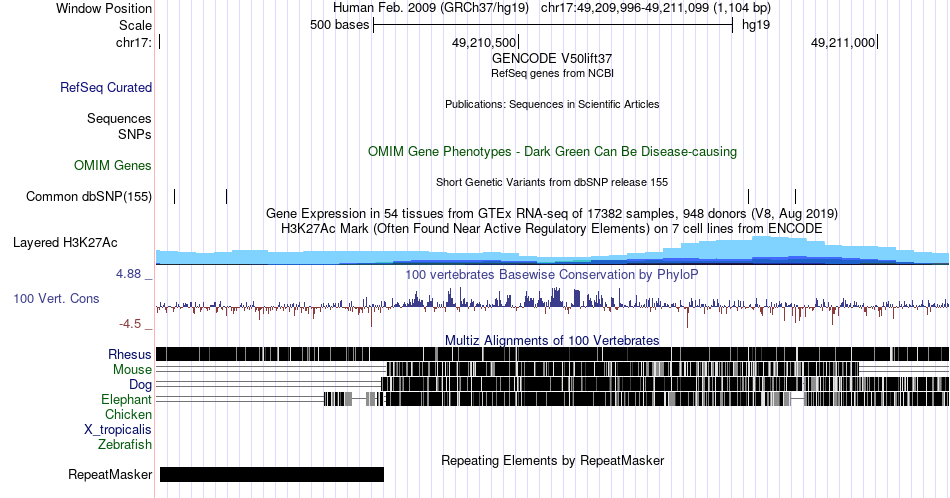The height and width of the screenshot is (498, 950).
Task: Click the Scale label
Action: click(135, 25)
